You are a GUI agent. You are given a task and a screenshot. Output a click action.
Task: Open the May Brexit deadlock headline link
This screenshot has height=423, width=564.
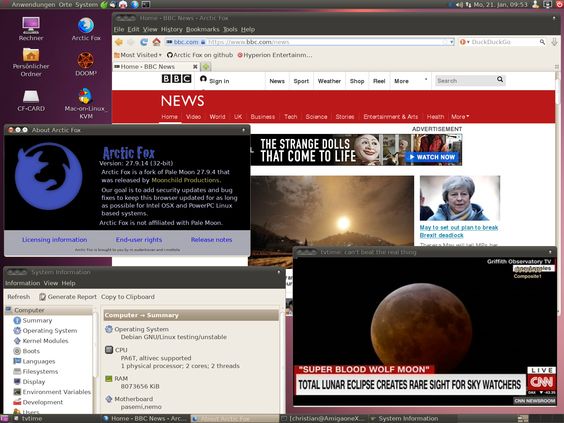point(459,231)
